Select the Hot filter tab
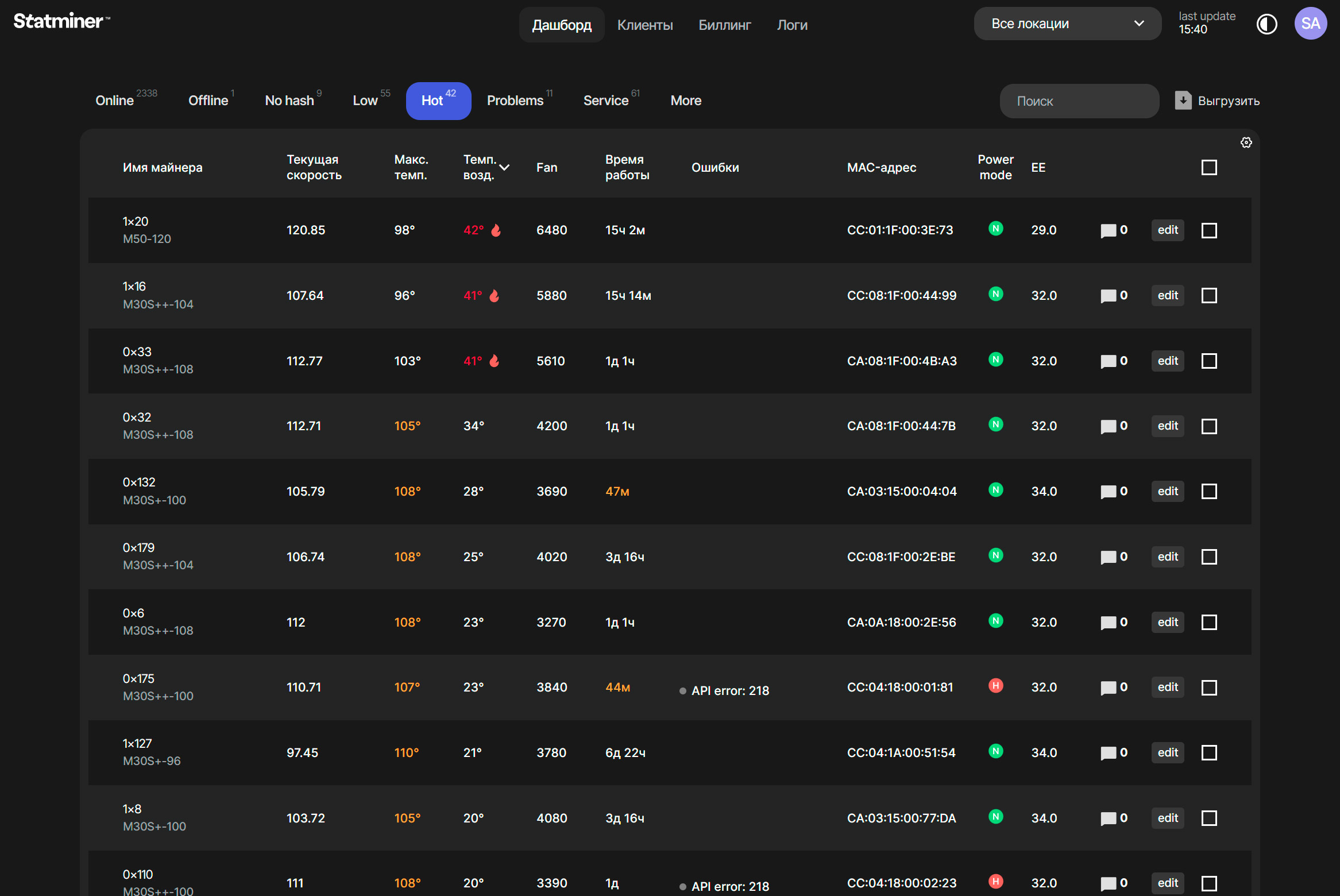Screen dimensions: 1340x896 (438, 101)
